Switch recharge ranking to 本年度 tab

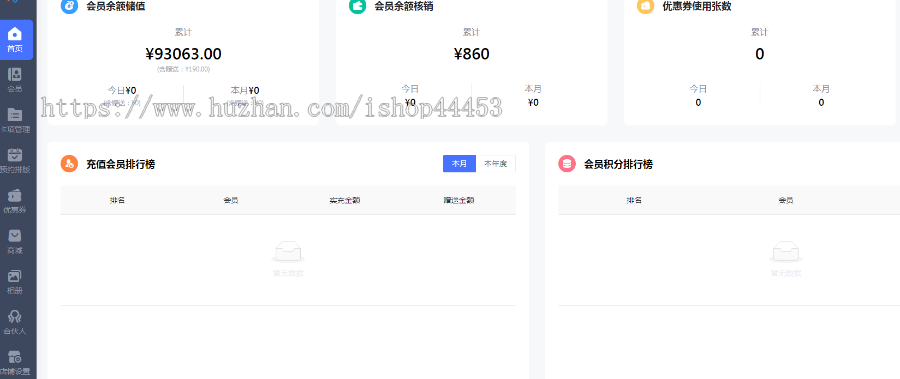pos(495,164)
